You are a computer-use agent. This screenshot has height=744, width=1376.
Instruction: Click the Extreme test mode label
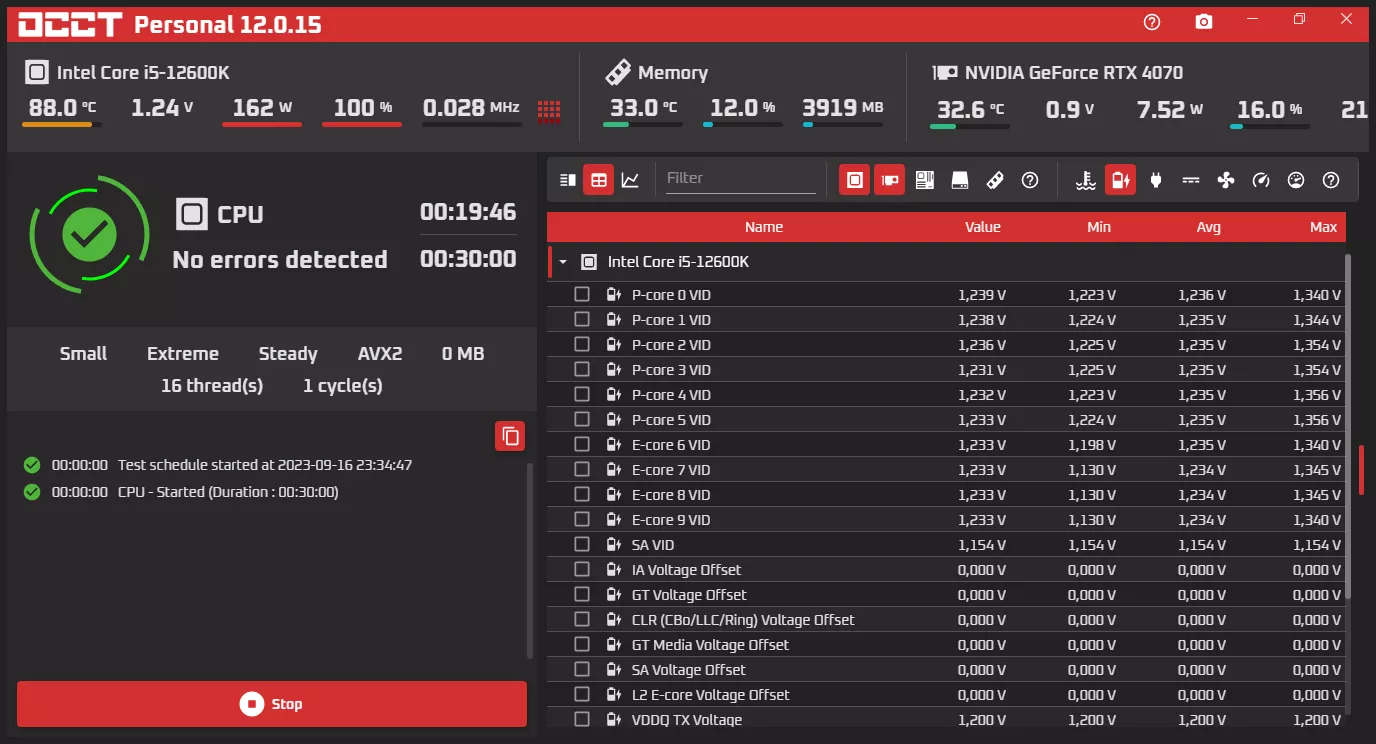(x=183, y=354)
